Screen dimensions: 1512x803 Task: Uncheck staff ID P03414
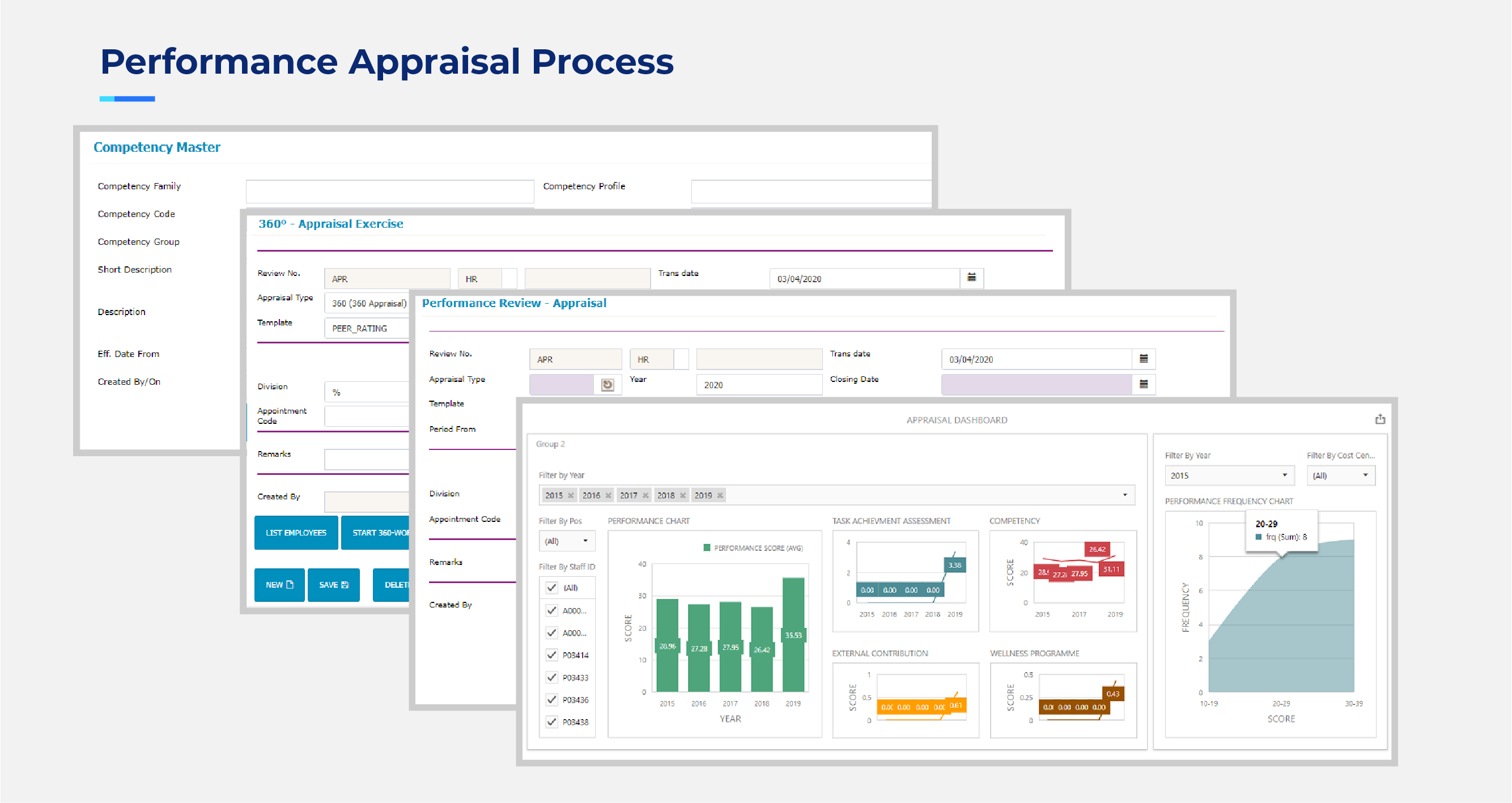[552, 655]
